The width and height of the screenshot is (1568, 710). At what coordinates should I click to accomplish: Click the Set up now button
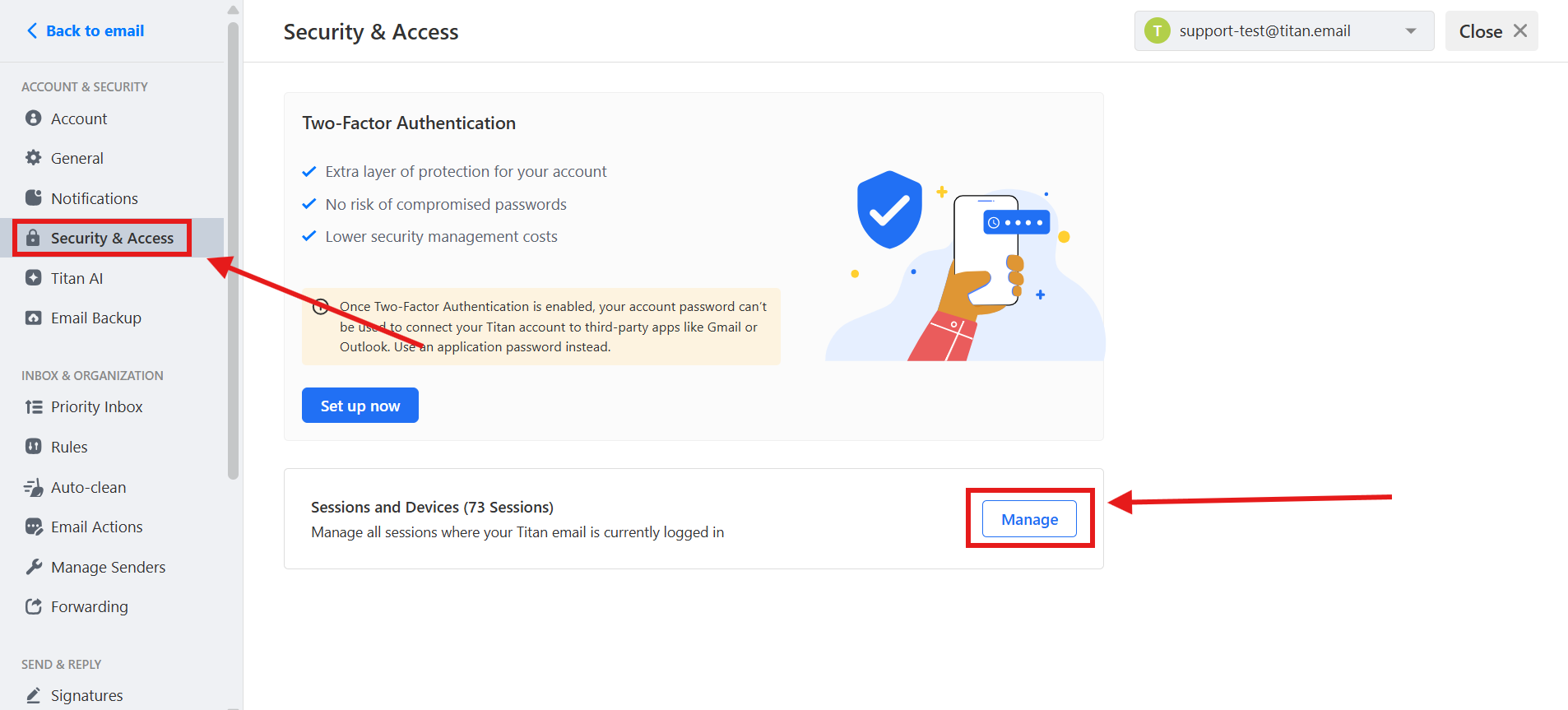tap(360, 406)
